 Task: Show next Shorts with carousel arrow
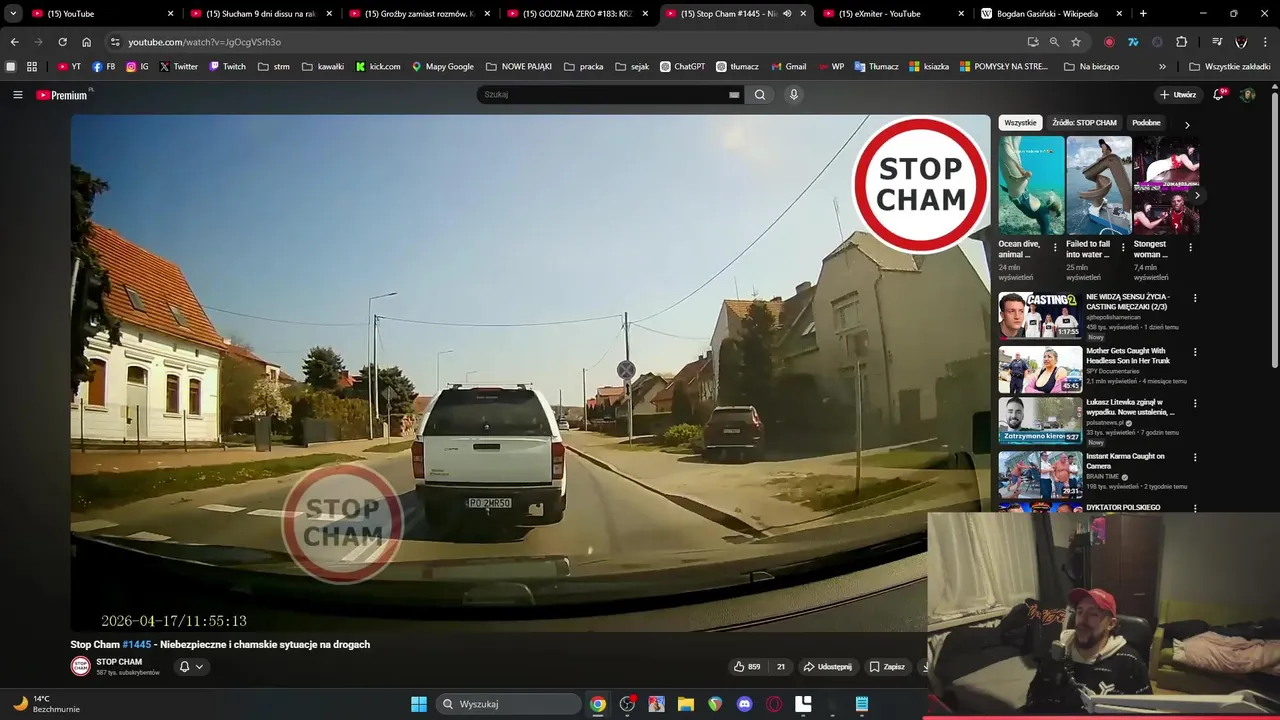pyautogui.click(x=1197, y=195)
